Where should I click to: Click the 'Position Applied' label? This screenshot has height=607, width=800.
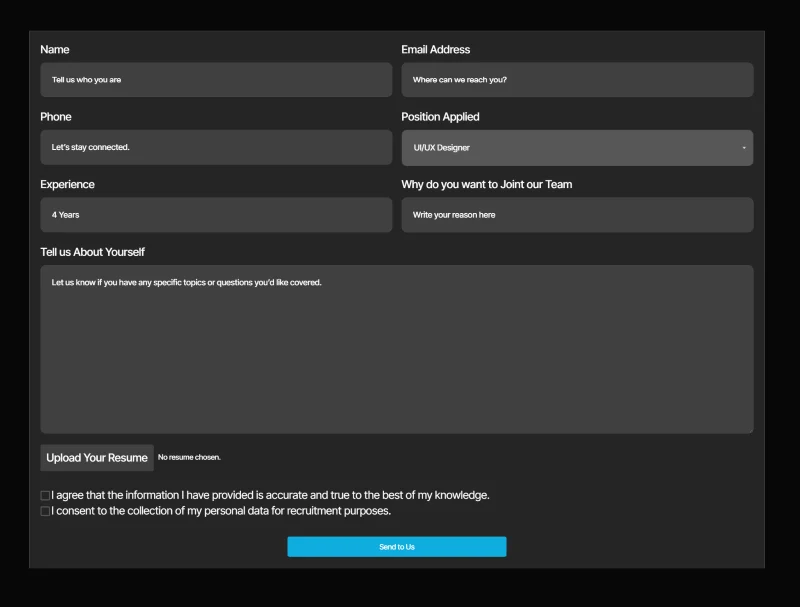point(440,117)
